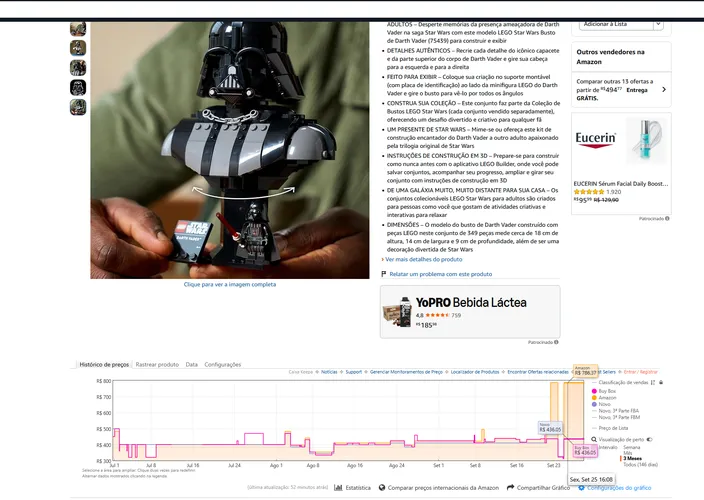The height and width of the screenshot is (500, 704).
Task: Click the Outros vendedores na Amazon heading
Action: (x=610, y=57)
